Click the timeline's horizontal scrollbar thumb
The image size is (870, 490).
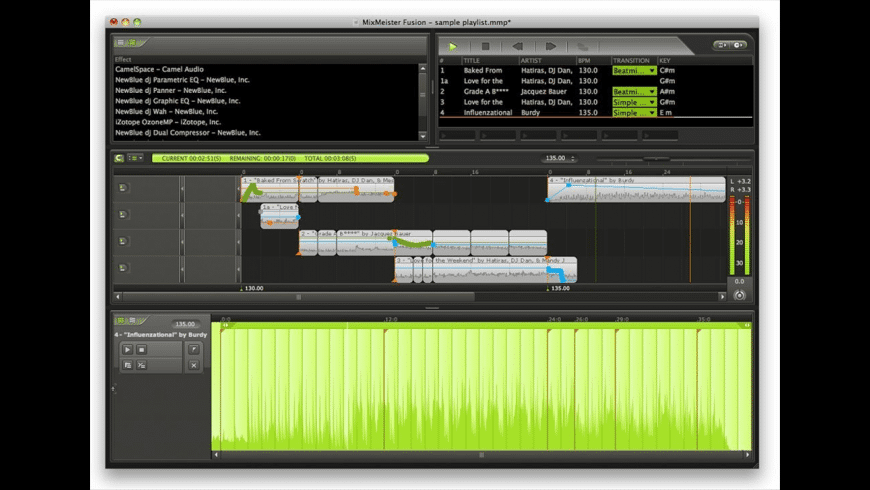pos(298,297)
